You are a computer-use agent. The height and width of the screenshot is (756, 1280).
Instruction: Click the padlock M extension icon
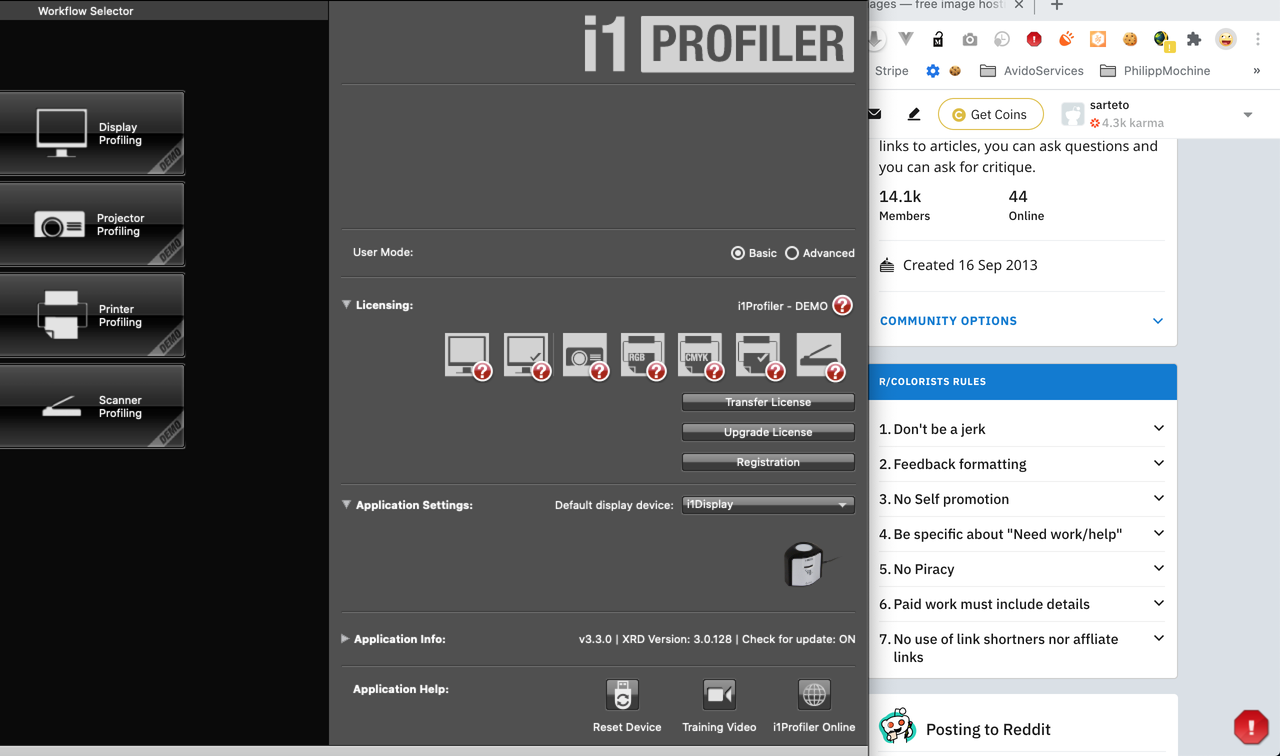[937, 39]
